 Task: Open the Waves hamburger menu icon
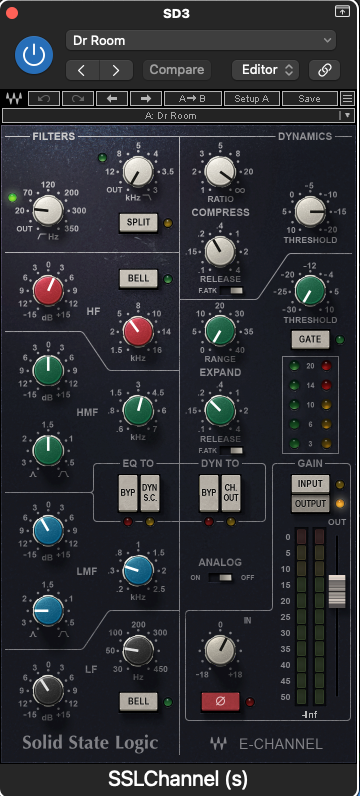[x=347, y=98]
